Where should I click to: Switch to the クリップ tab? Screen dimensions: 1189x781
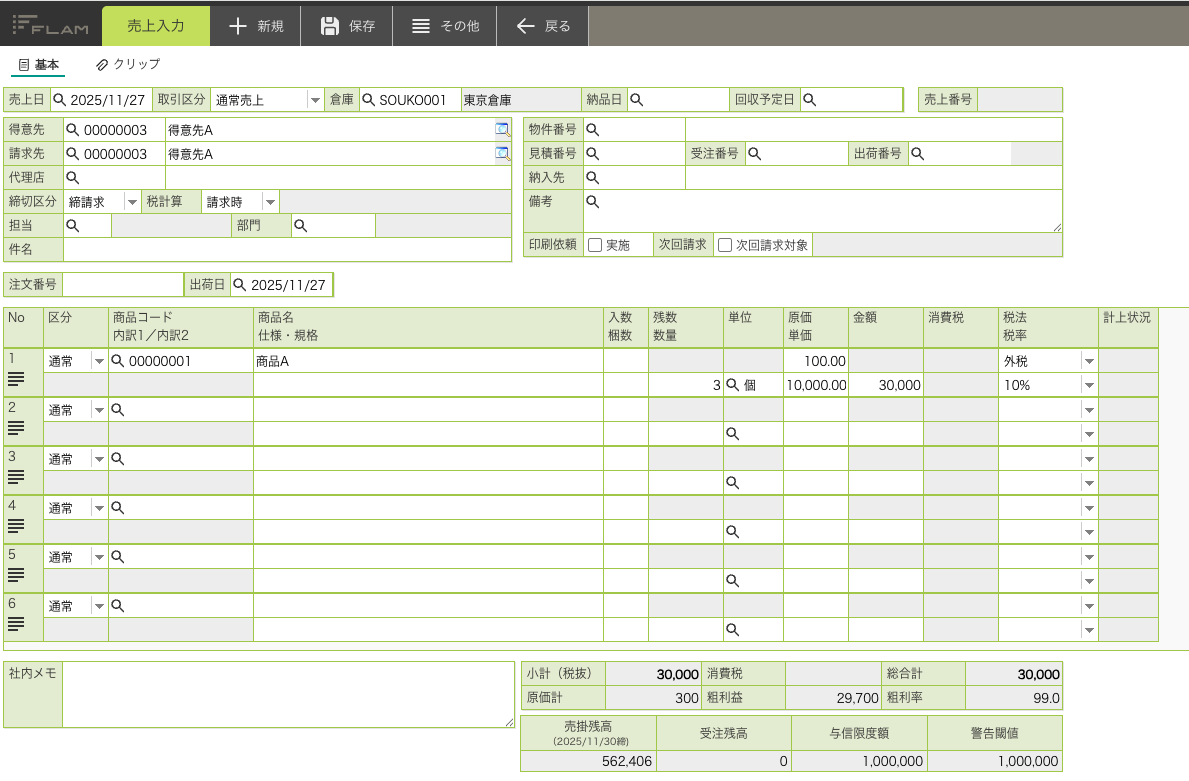(x=128, y=64)
